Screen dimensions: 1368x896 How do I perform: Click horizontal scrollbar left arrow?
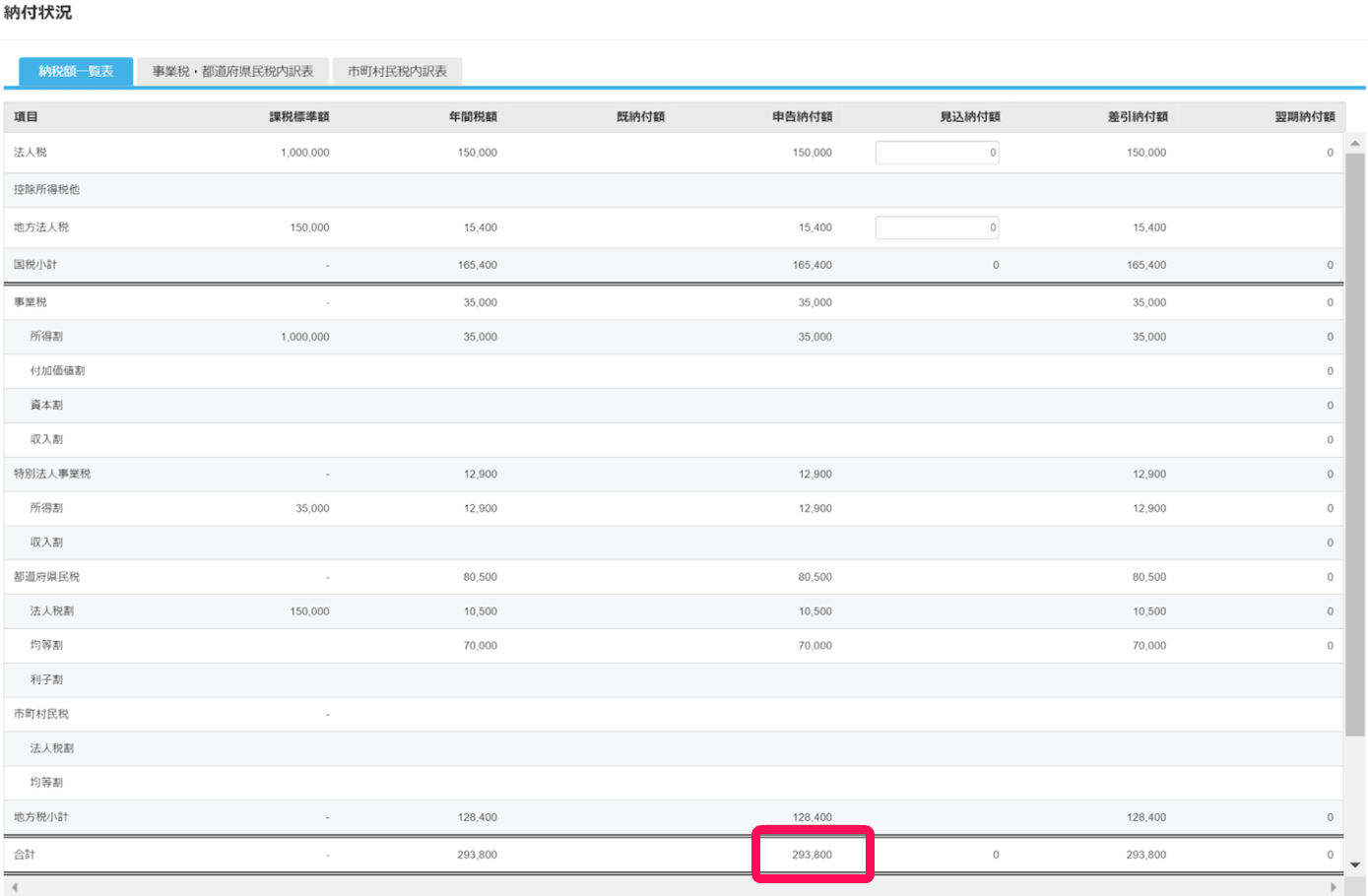coord(14,887)
